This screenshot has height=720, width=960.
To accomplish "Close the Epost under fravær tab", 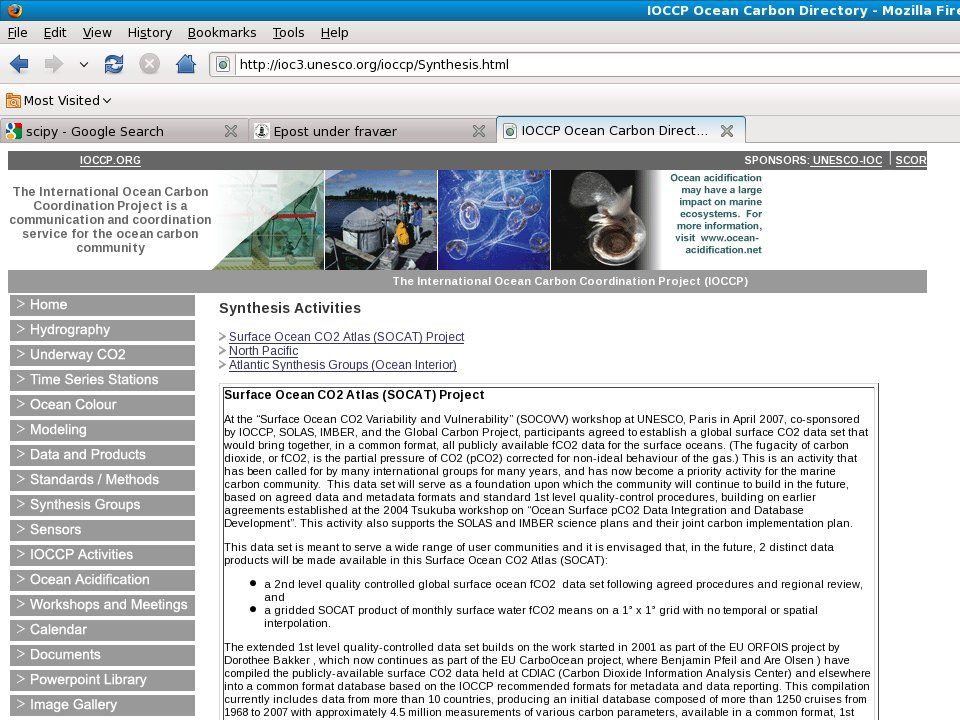I will coord(479,131).
